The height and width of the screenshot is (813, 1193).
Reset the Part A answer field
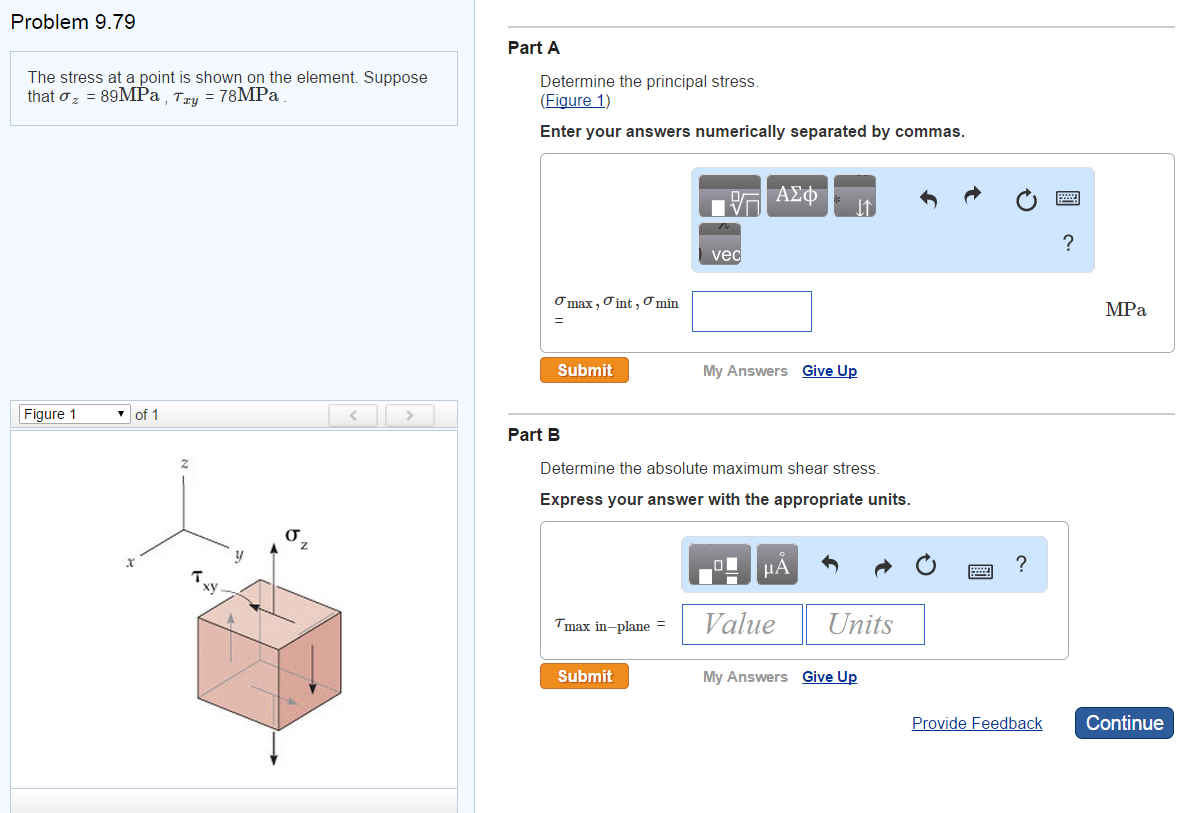point(1026,201)
